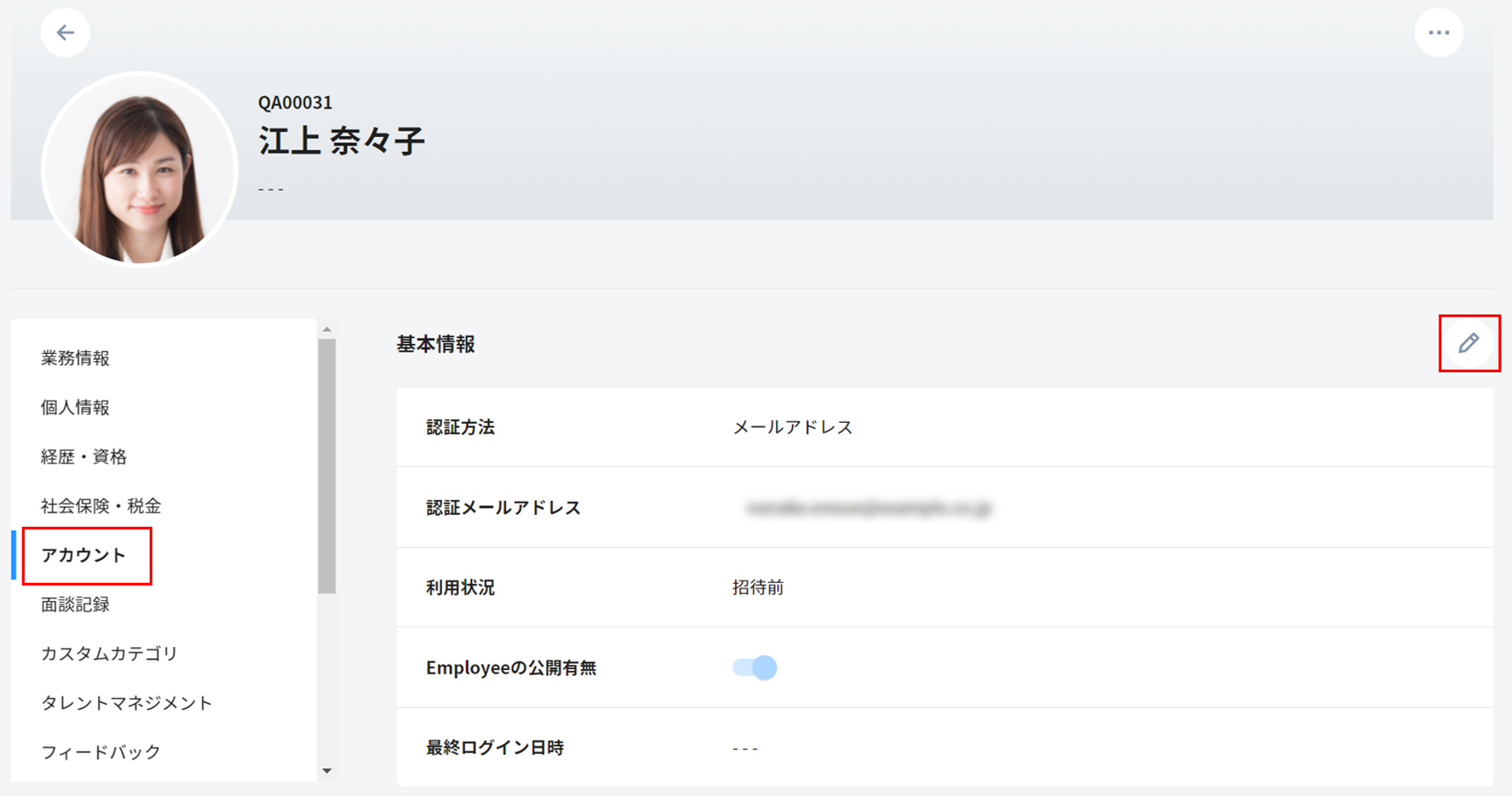The width and height of the screenshot is (1512, 796).
Task: Open 社会保険・税金 menu item
Action: click(101, 506)
